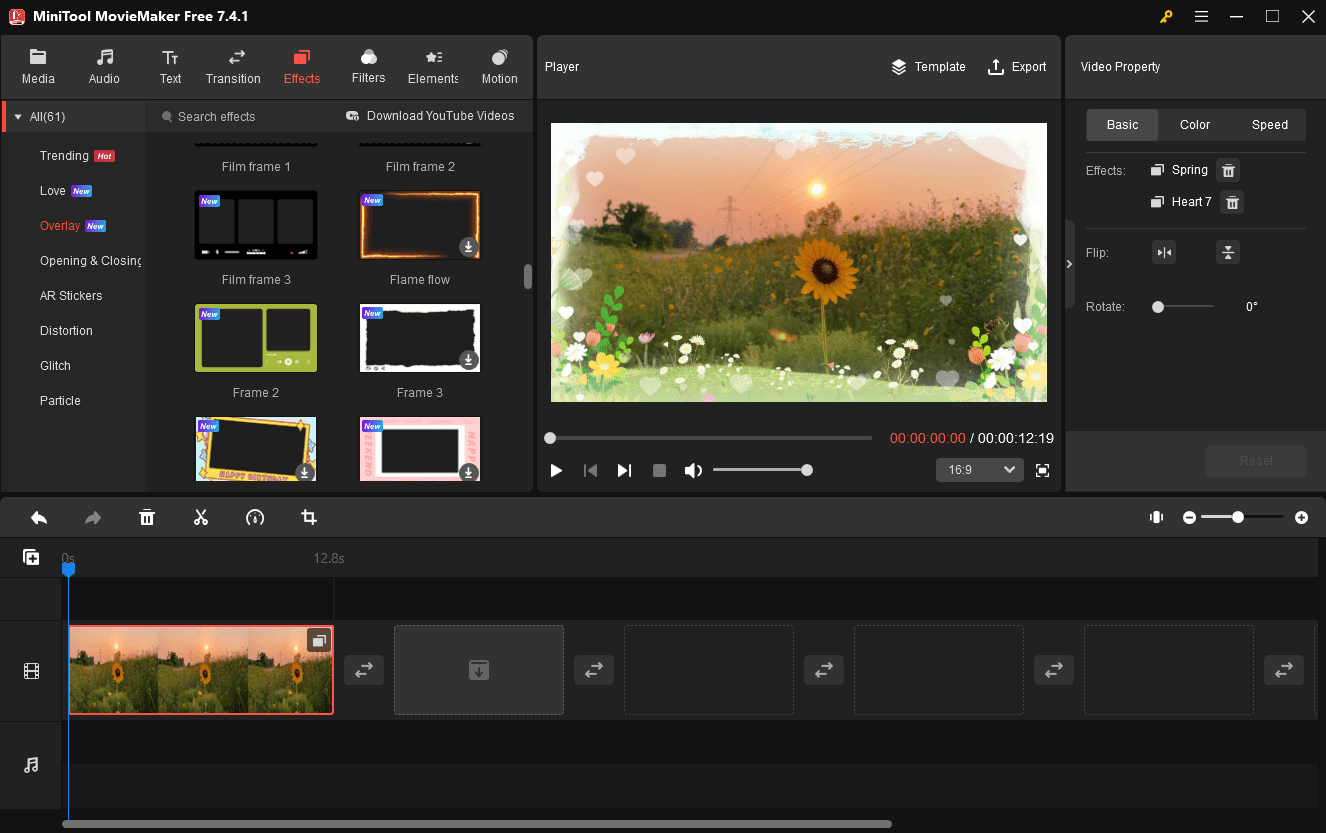Open the Template gallery

pyautogui.click(x=928, y=67)
